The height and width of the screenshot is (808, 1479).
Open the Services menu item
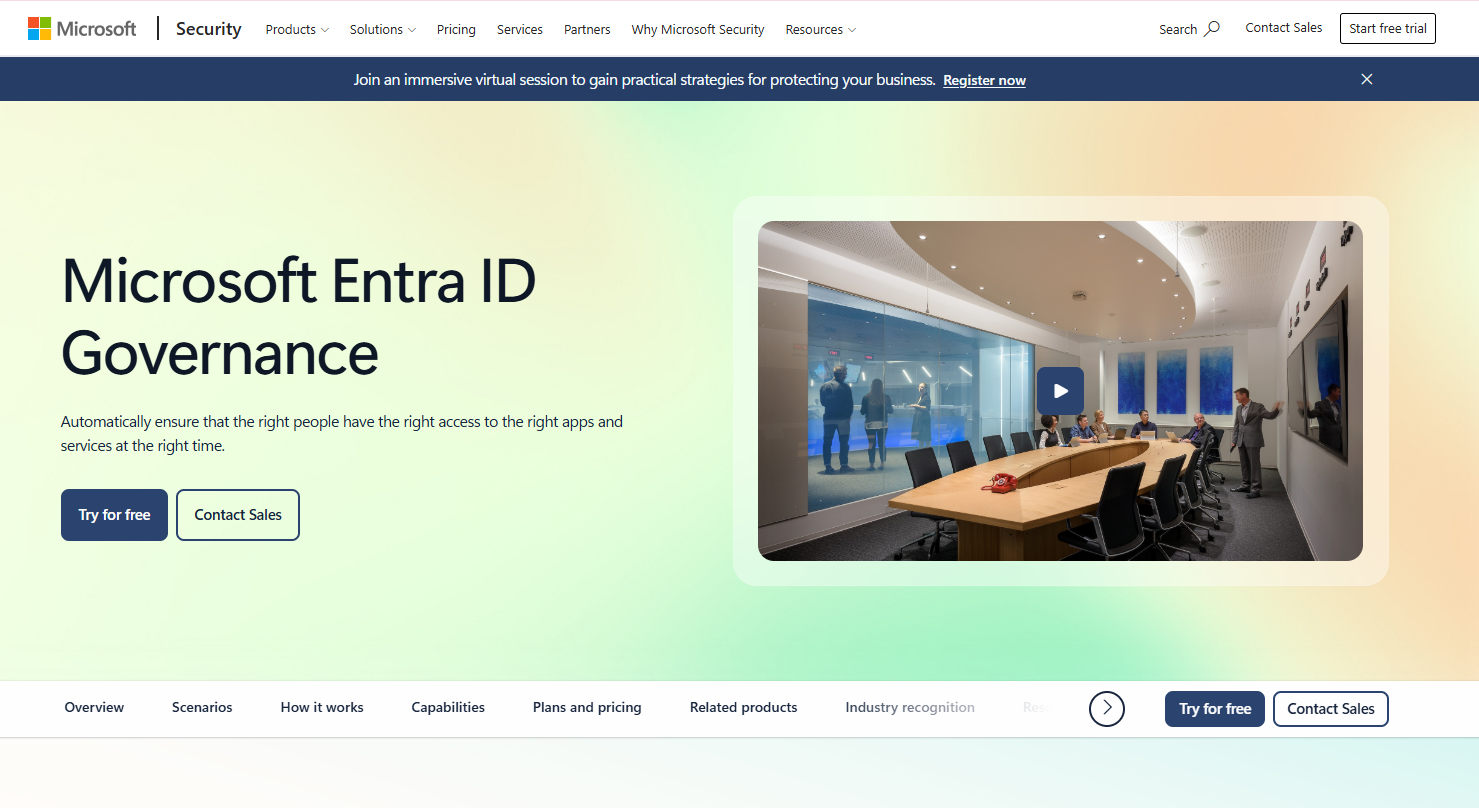click(x=520, y=30)
